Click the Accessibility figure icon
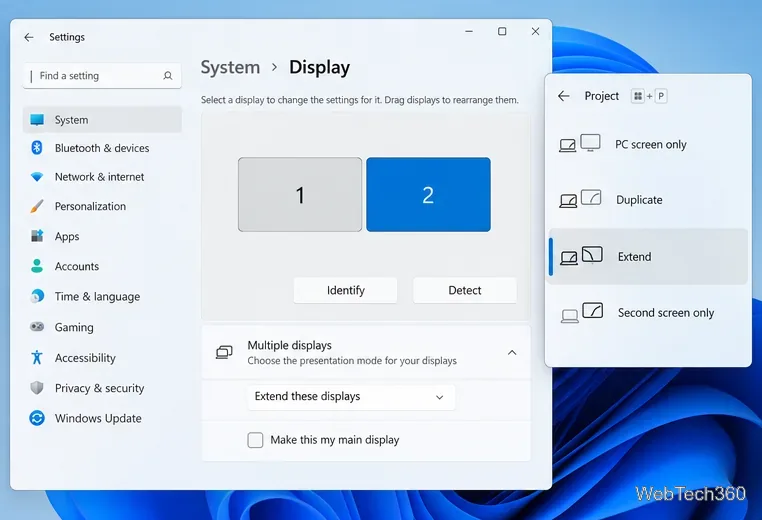The height and width of the screenshot is (520, 762). (37, 357)
